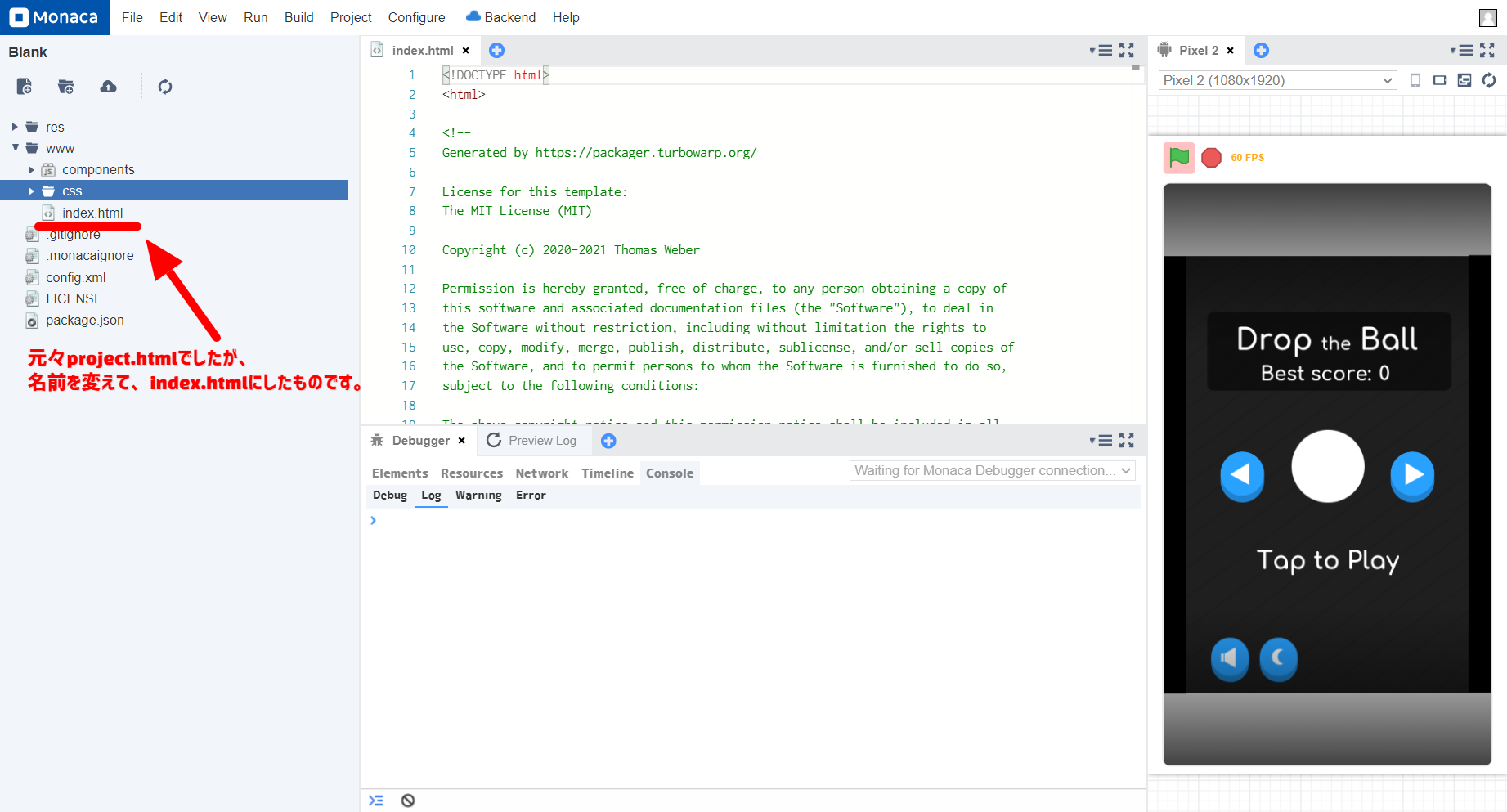Click the new file icon in project panel
Screen dimensions: 1507x812
pyautogui.click(x=25, y=87)
